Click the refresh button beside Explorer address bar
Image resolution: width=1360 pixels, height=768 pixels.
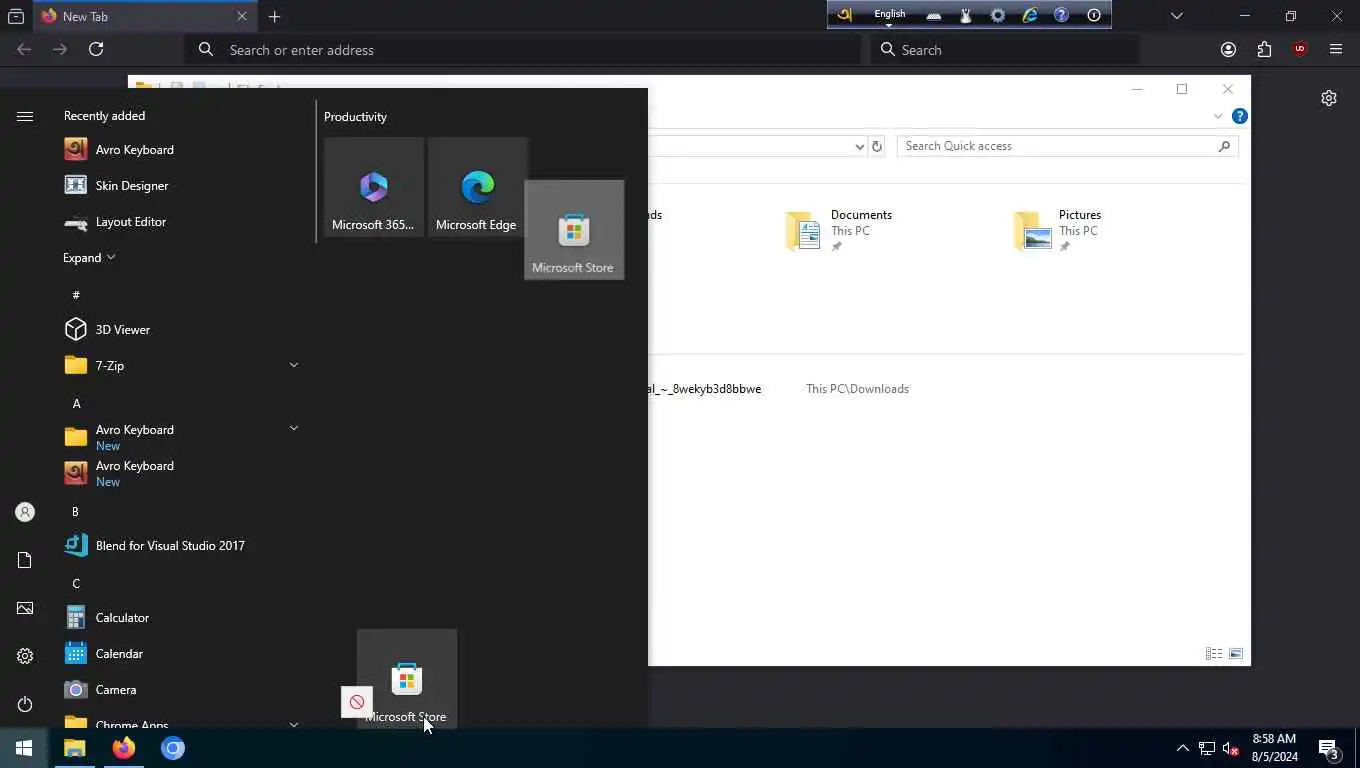point(877,146)
